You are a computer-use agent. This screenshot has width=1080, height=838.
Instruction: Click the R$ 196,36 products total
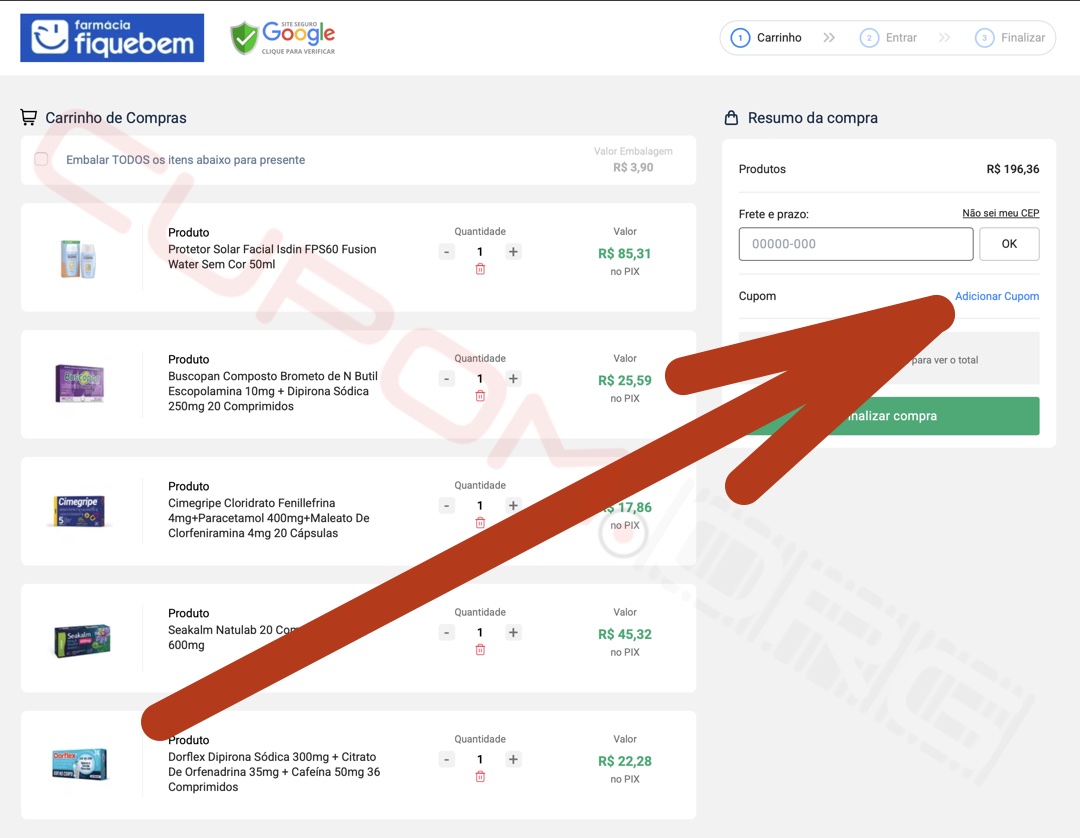(x=1012, y=169)
